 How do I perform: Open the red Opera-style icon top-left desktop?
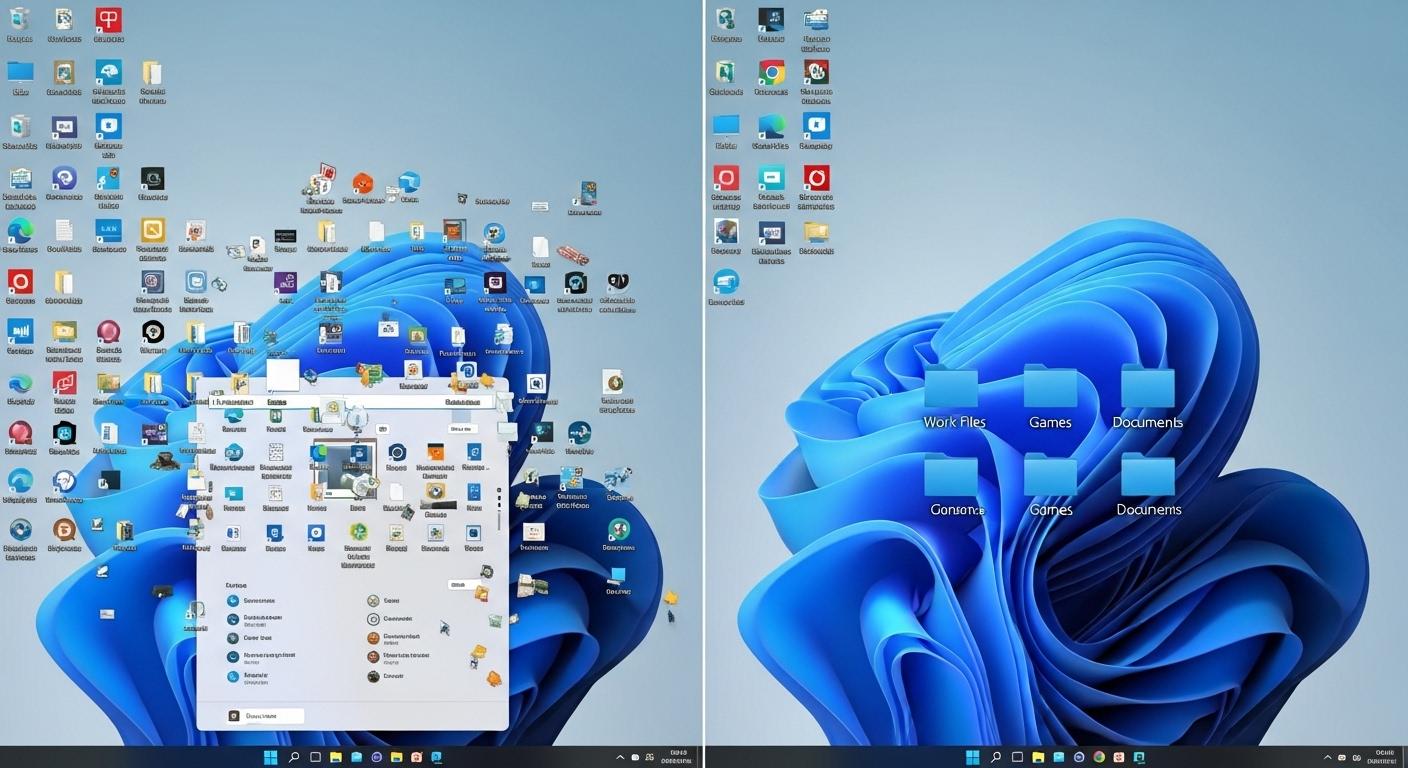pos(20,281)
